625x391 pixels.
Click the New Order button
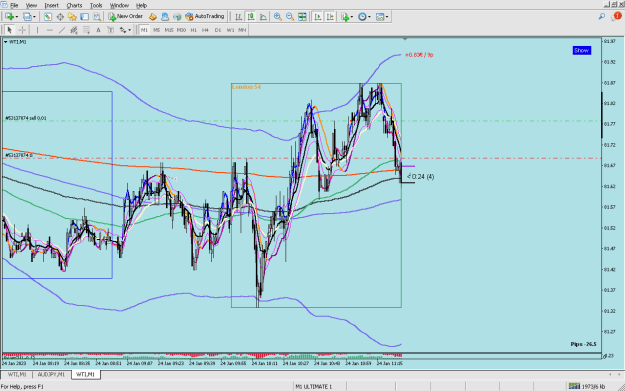(126, 17)
